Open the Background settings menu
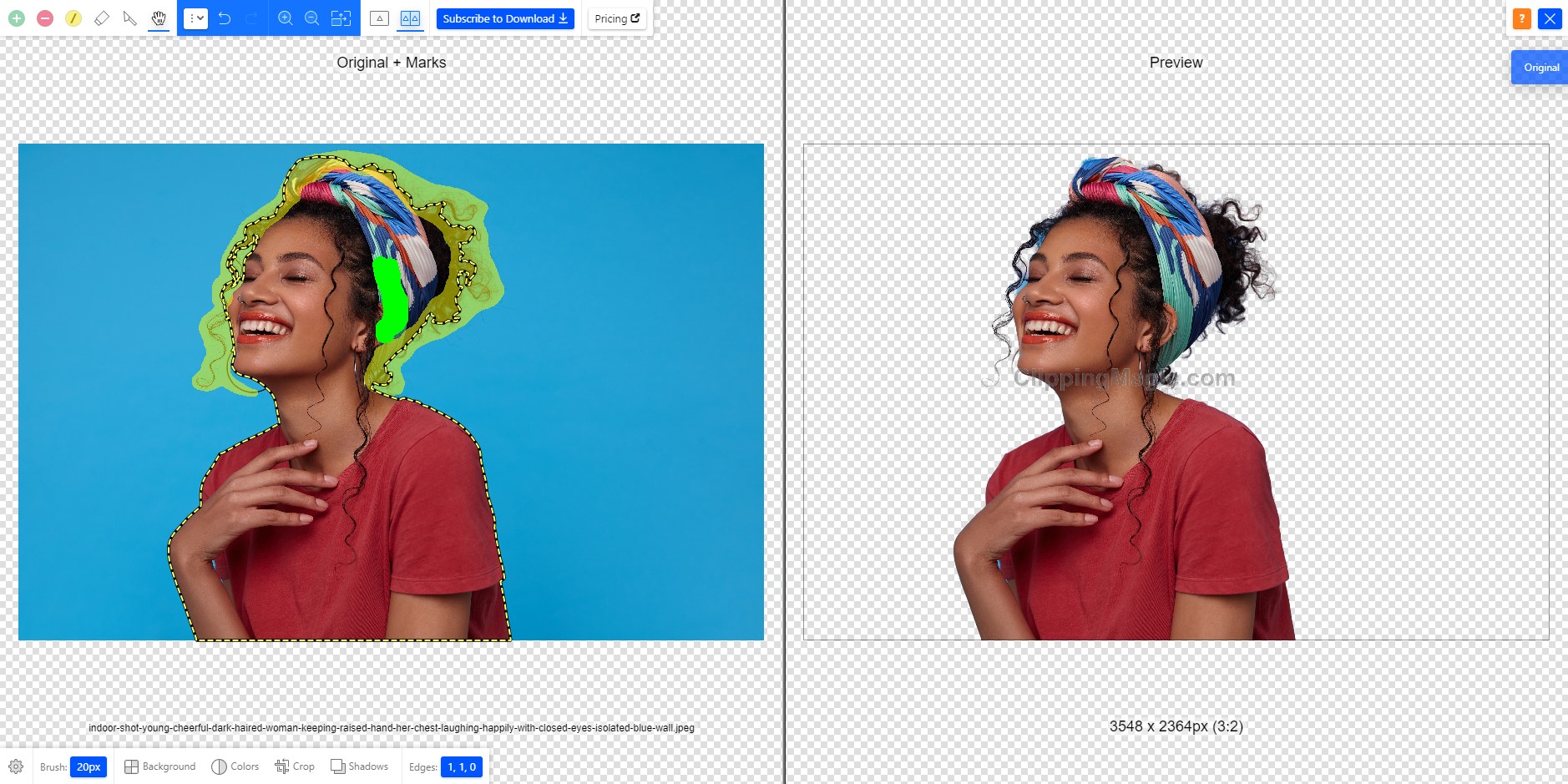The width and height of the screenshot is (1568, 784). [x=160, y=766]
